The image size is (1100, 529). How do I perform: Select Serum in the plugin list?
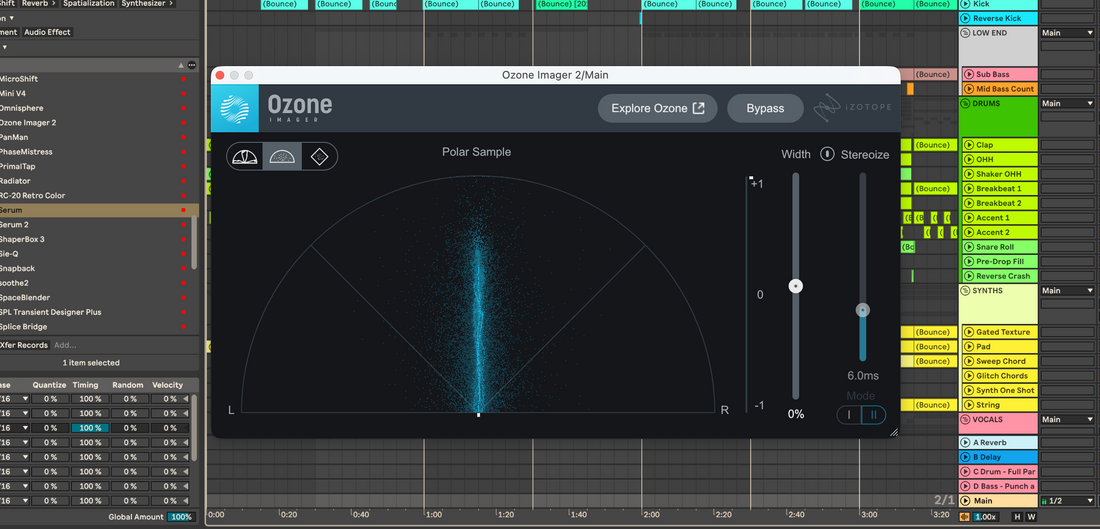coord(99,210)
